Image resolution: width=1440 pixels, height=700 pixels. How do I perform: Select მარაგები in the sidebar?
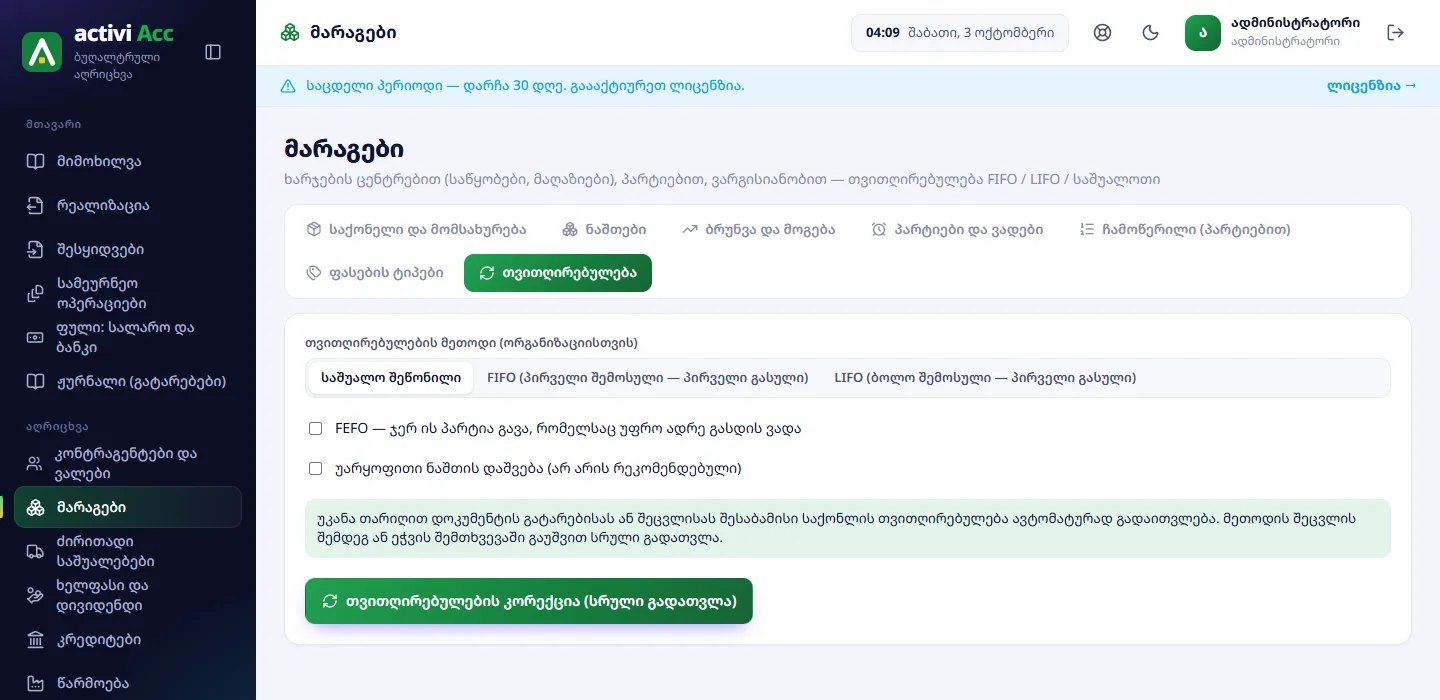(128, 507)
